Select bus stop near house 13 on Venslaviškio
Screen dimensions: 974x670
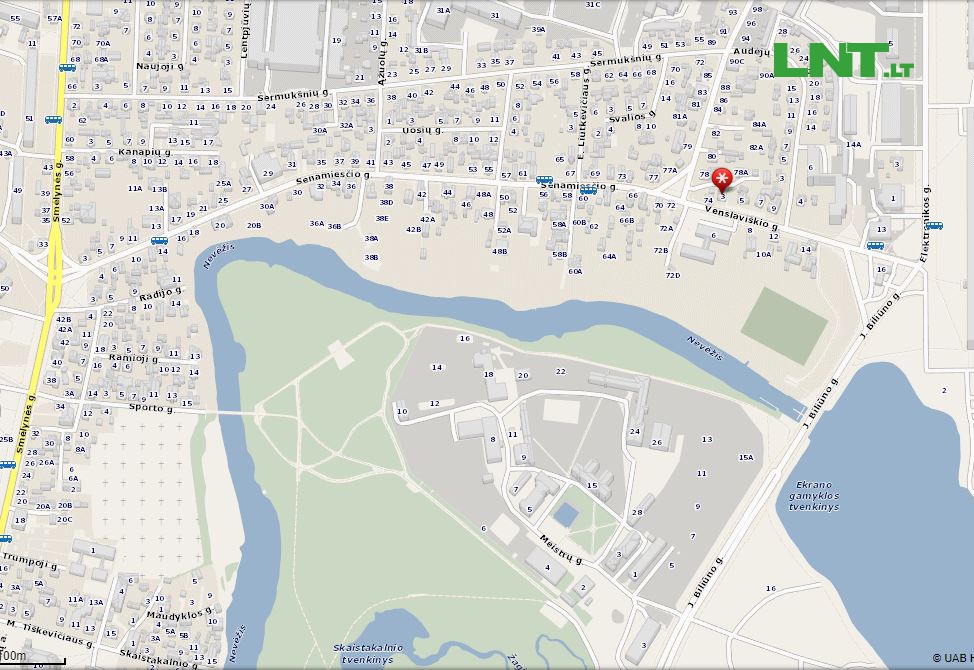pos(876,246)
